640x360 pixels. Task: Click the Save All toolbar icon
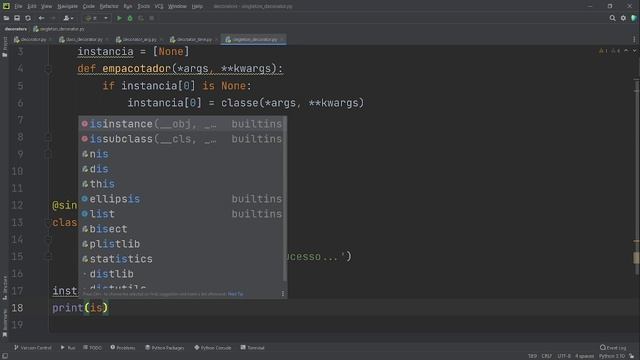pos(17,18)
